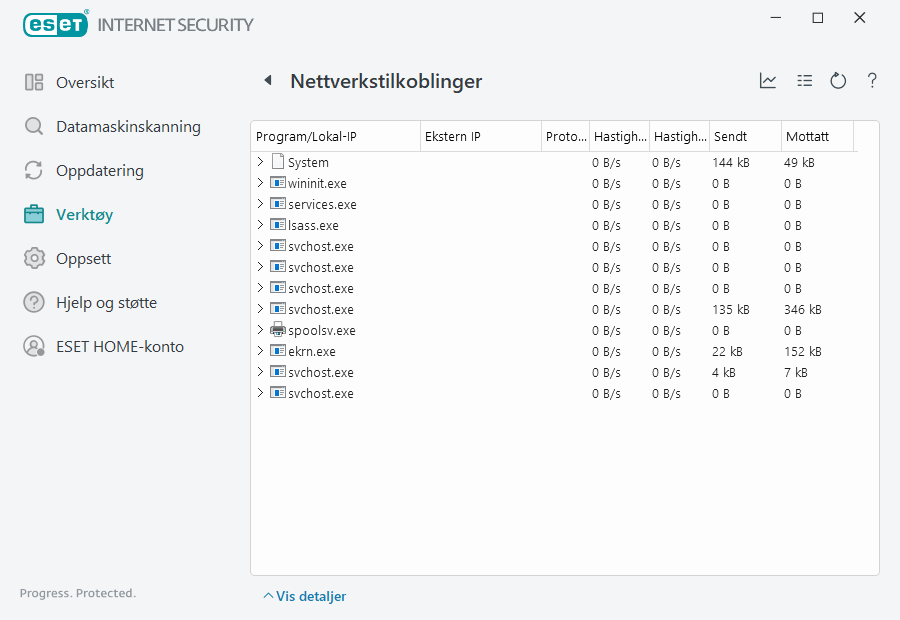Open the Oppdatering page

[x=99, y=171]
